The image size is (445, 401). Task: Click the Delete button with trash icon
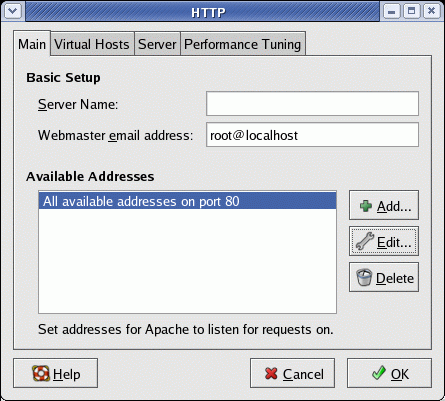click(x=384, y=277)
